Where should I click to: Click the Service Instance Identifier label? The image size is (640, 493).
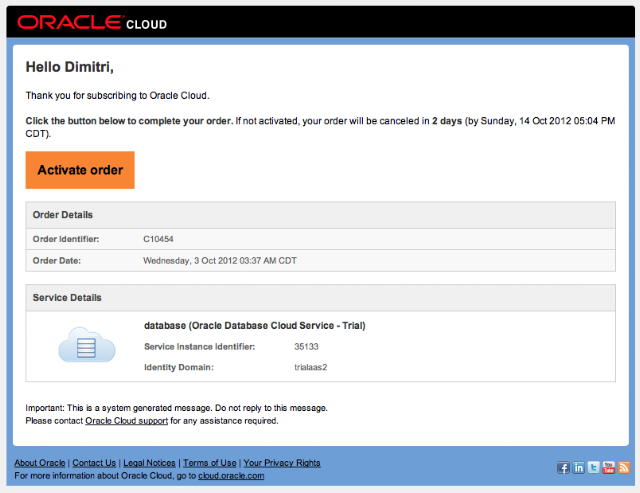[x=200, y=347]
